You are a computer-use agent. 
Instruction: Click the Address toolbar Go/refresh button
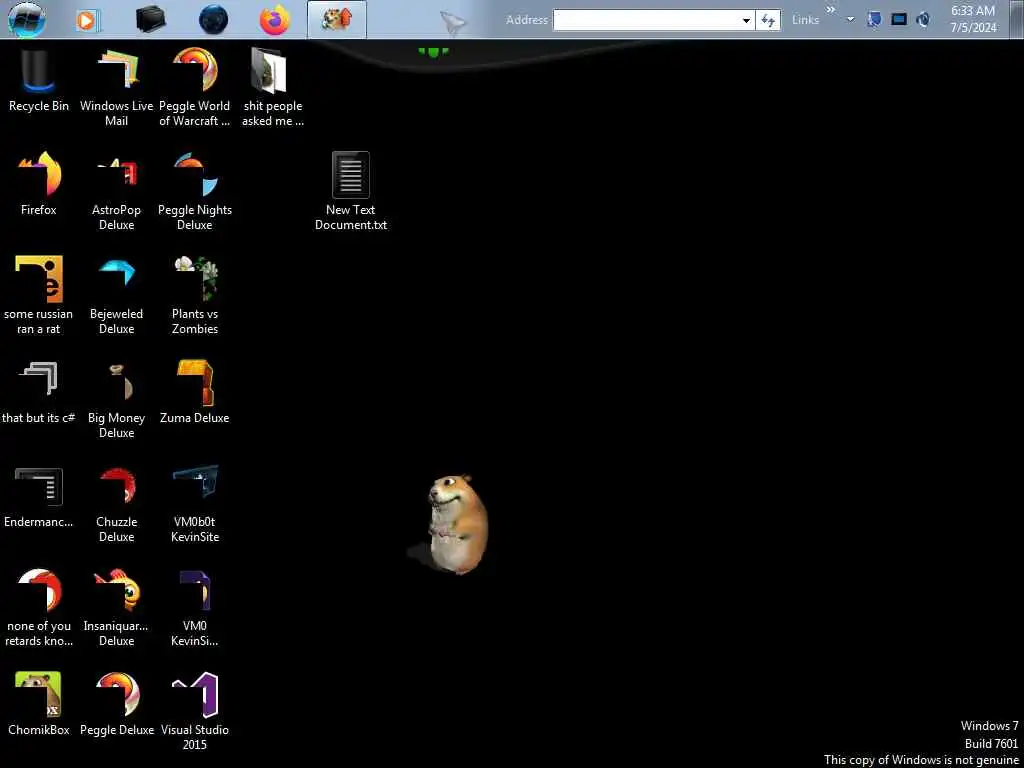(x=768, y=21)
